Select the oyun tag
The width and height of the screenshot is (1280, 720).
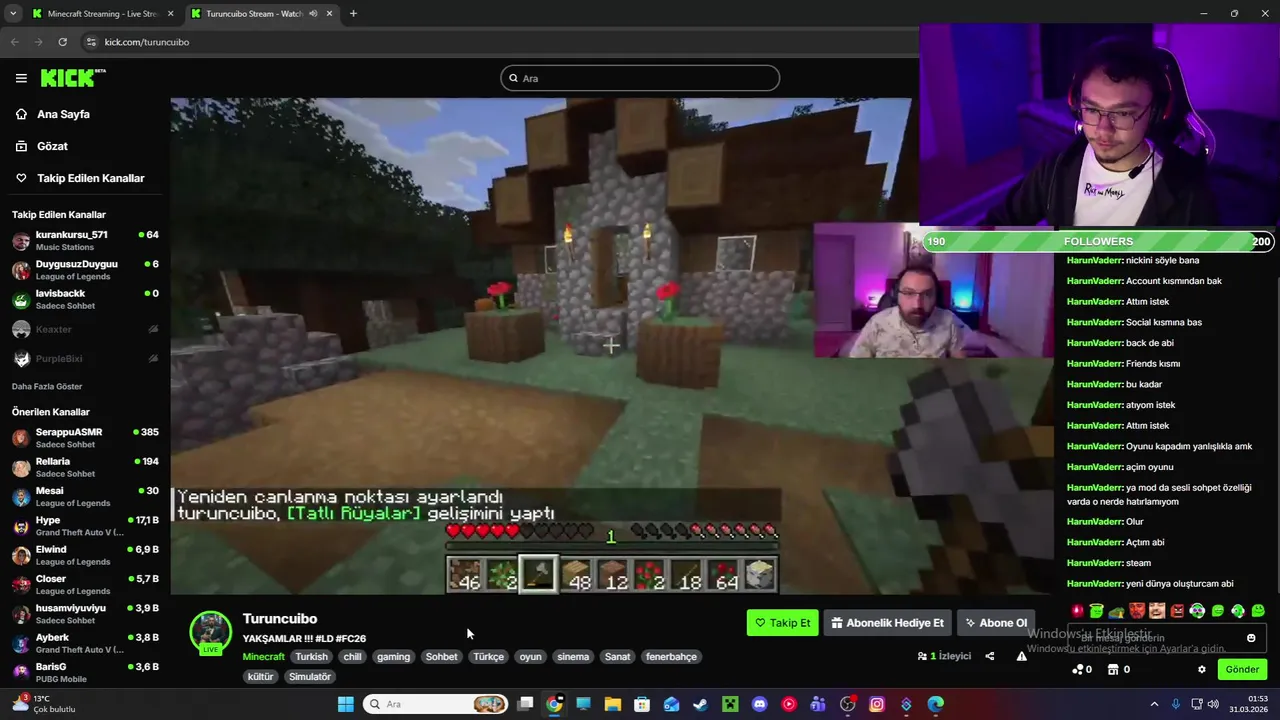[530, 657]
